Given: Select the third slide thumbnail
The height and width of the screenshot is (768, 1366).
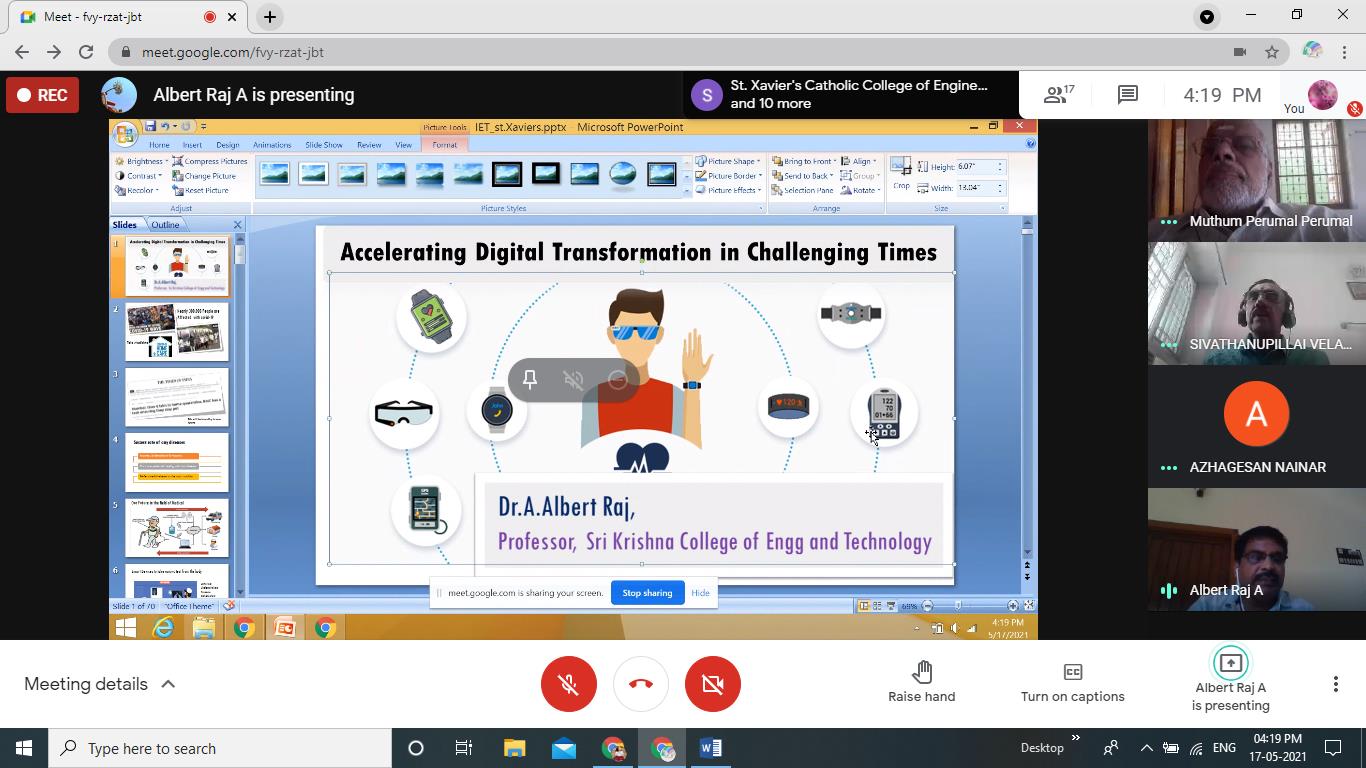Looking at the screenshot, I should [176, 395].
